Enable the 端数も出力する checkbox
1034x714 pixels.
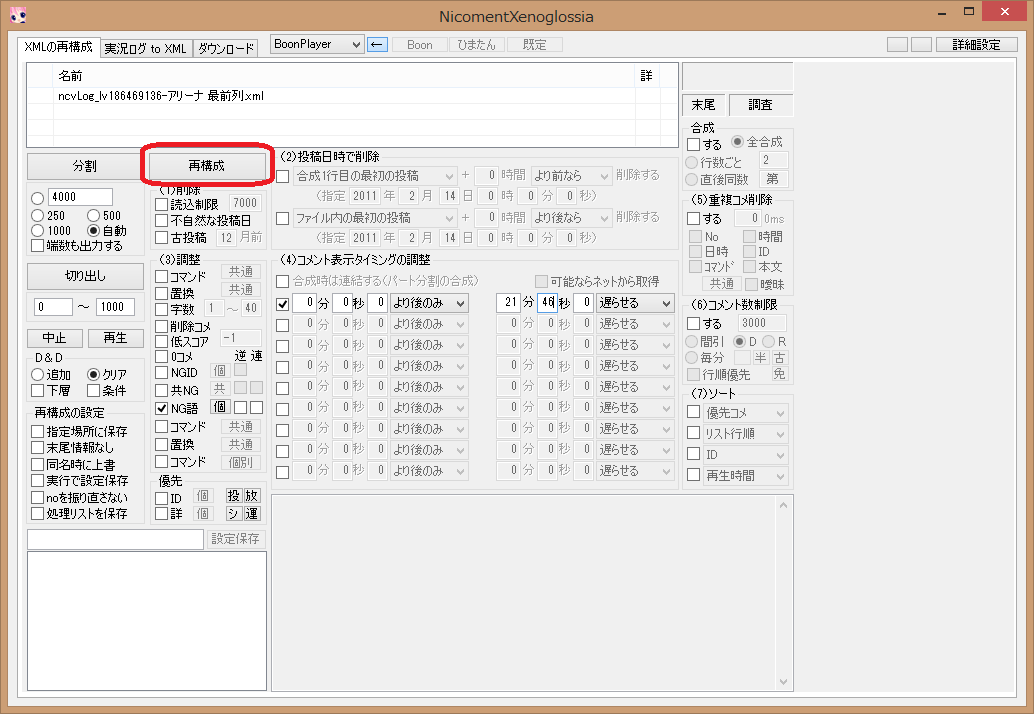pos(37,244)
